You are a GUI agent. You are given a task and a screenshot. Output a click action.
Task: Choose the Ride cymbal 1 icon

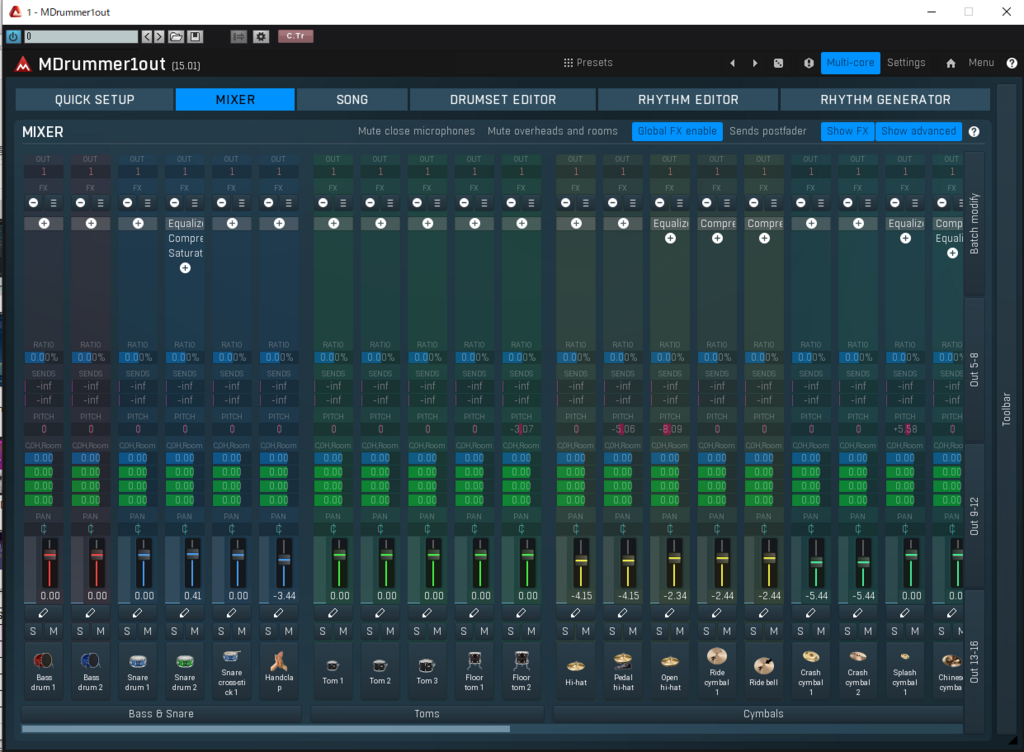(717, 656)
